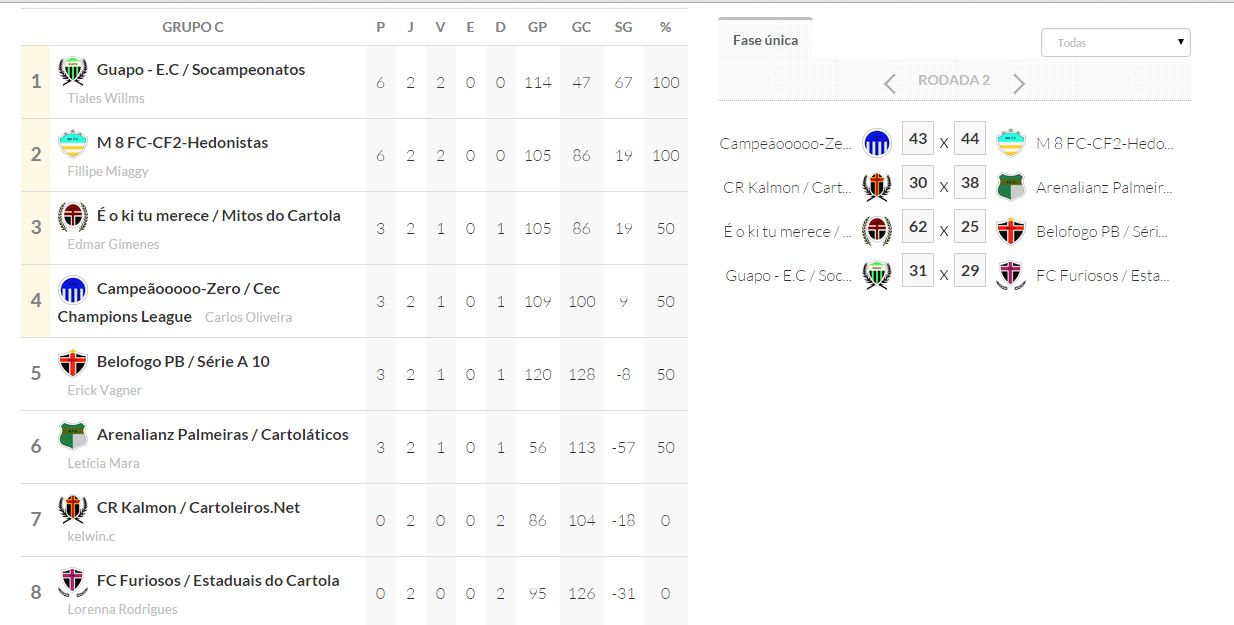Open CR Kalmon / Cartoleiros.Net team link
1234x625 pixels.
[198, 508]
